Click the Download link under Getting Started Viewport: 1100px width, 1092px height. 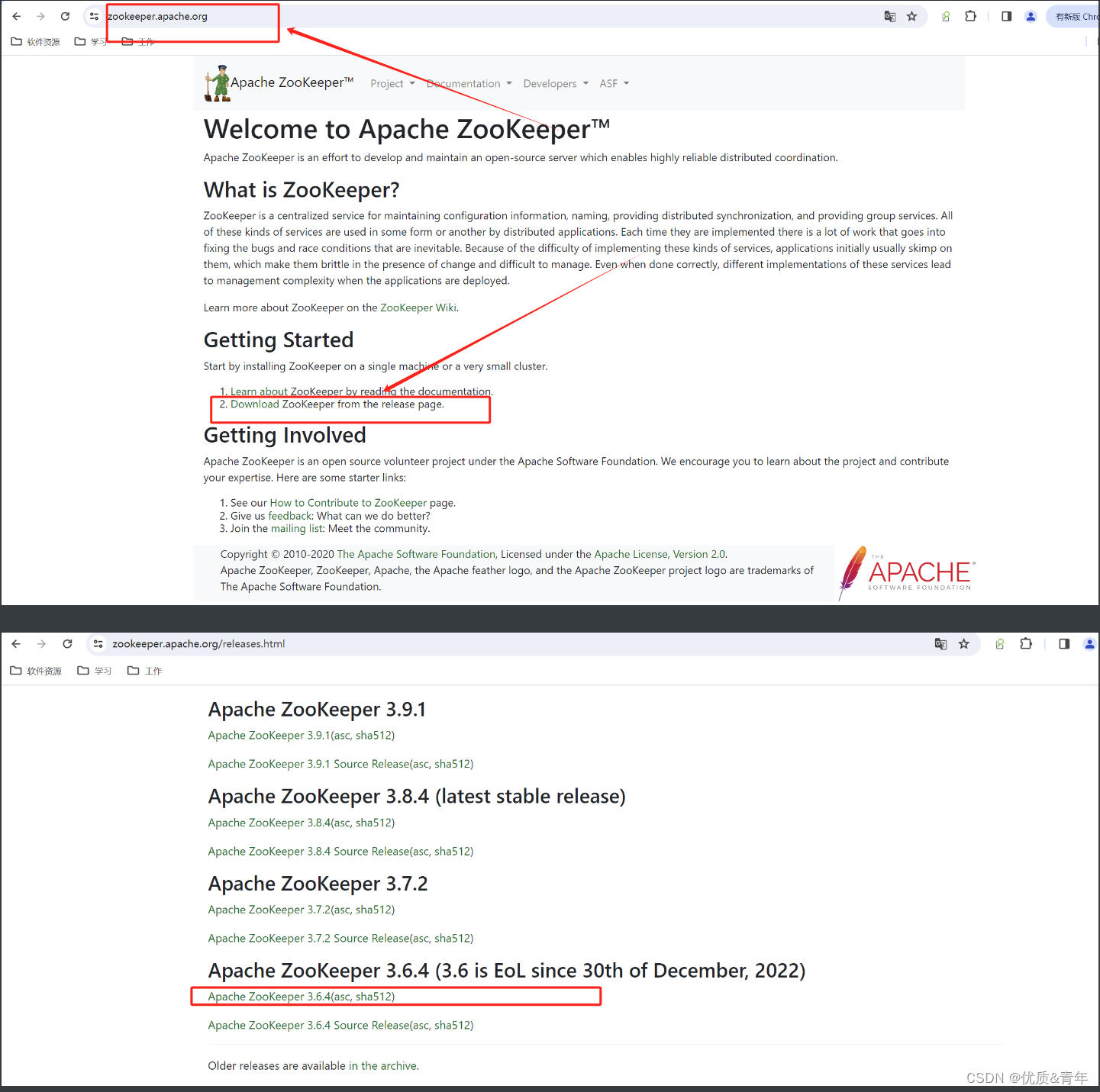[x=255, y=404]
